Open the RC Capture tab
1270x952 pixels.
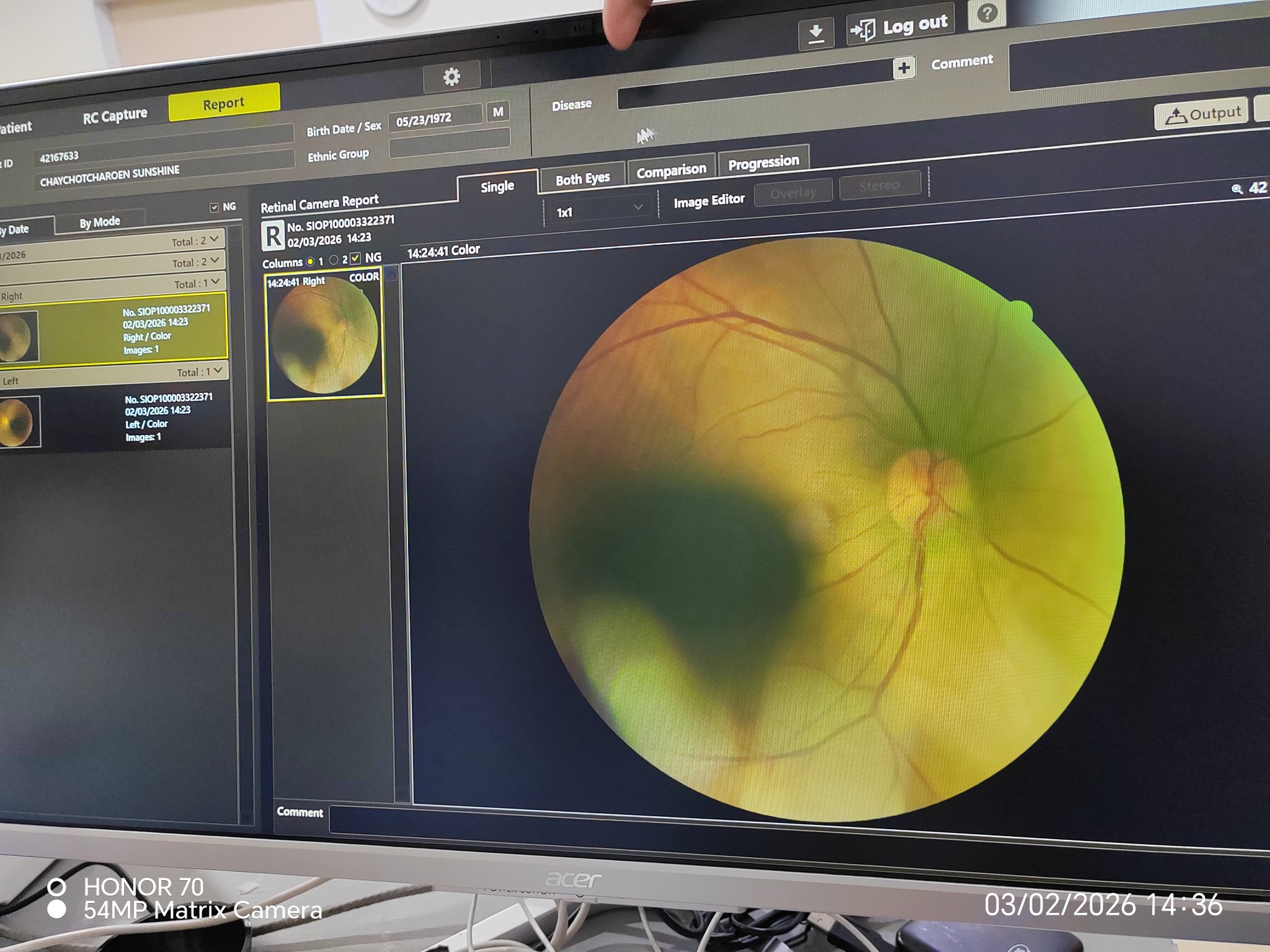pos(115,116)
